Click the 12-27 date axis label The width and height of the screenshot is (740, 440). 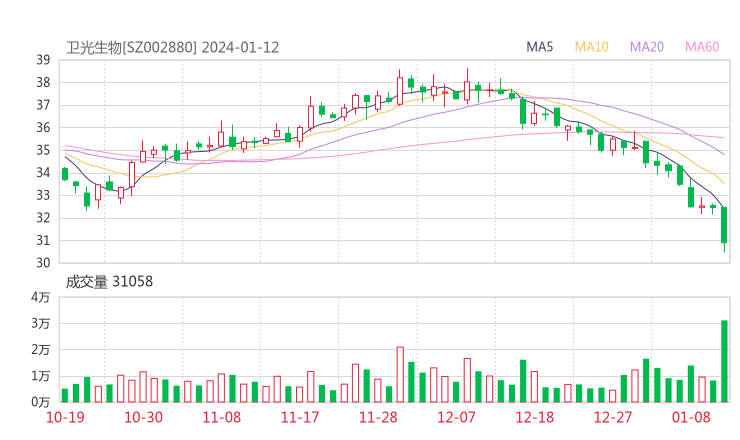613,417
